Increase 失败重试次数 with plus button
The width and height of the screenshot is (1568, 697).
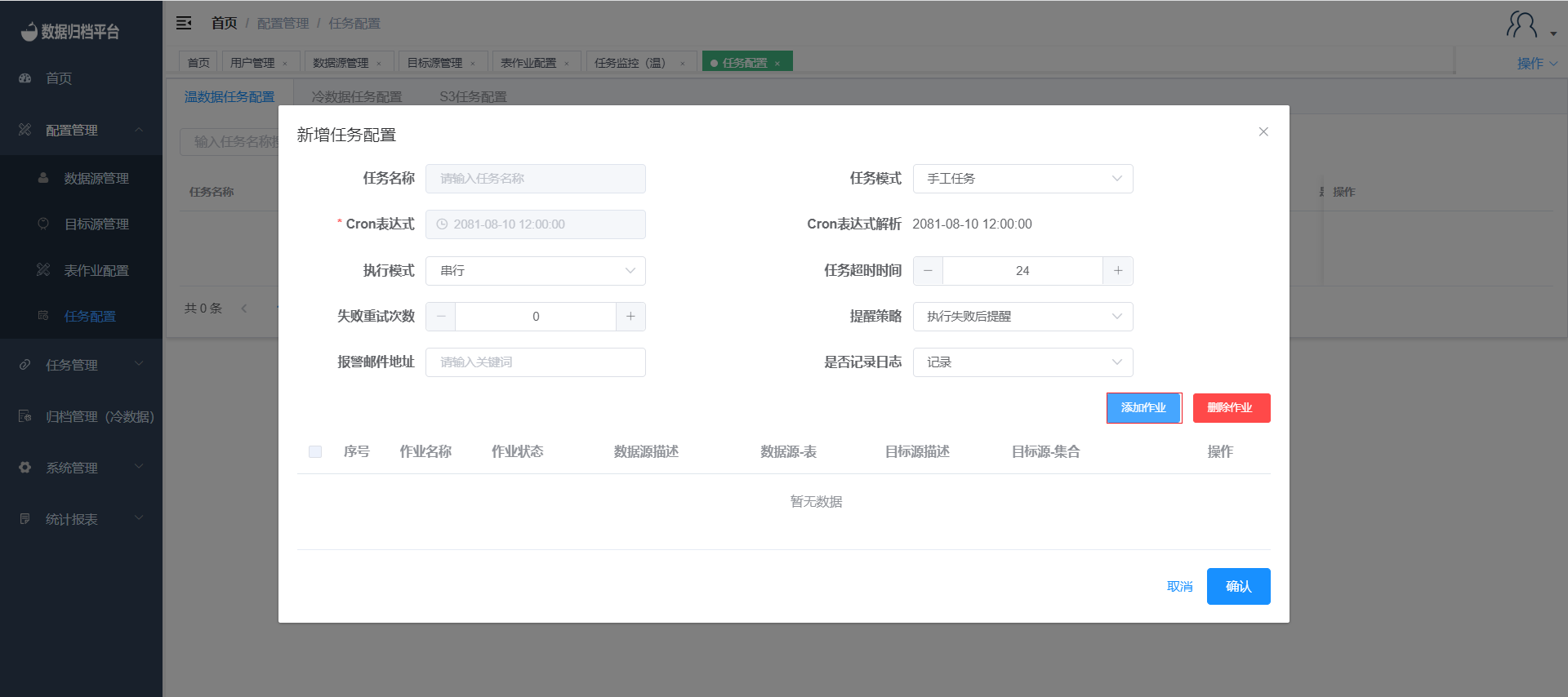[x=630, y=317]
